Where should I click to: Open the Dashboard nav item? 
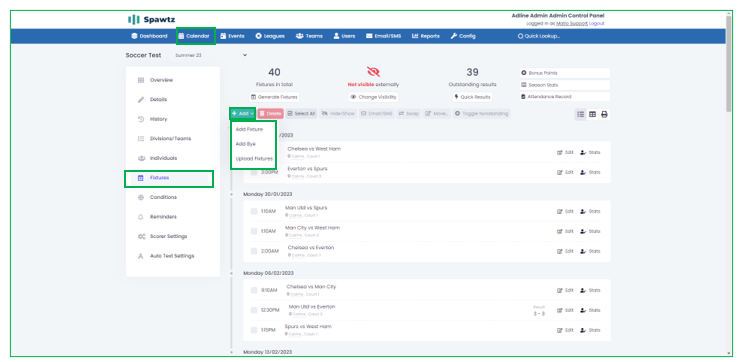(x=149, y=36)
